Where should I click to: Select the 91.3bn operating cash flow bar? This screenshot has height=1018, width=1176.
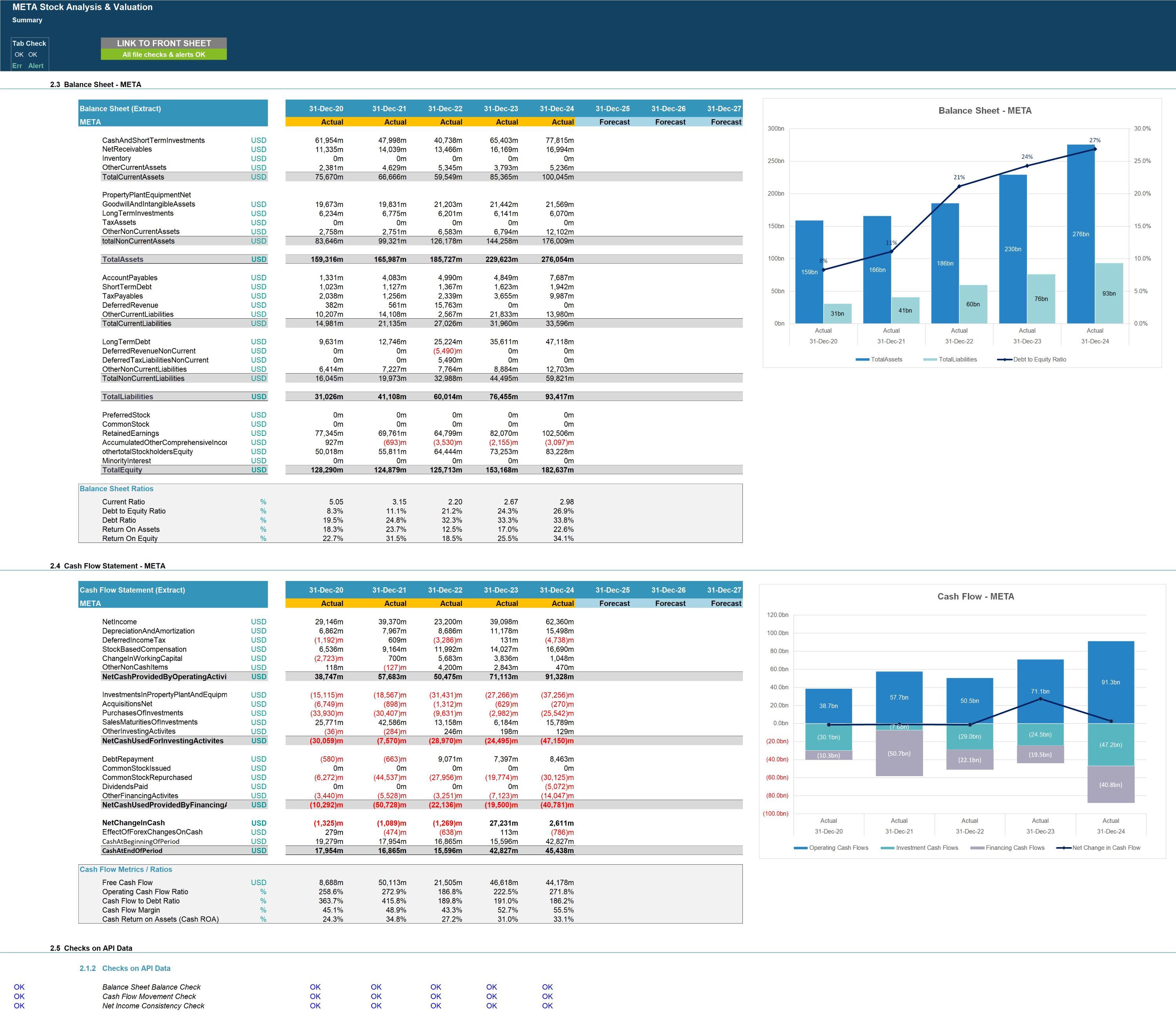(1111, 682)
